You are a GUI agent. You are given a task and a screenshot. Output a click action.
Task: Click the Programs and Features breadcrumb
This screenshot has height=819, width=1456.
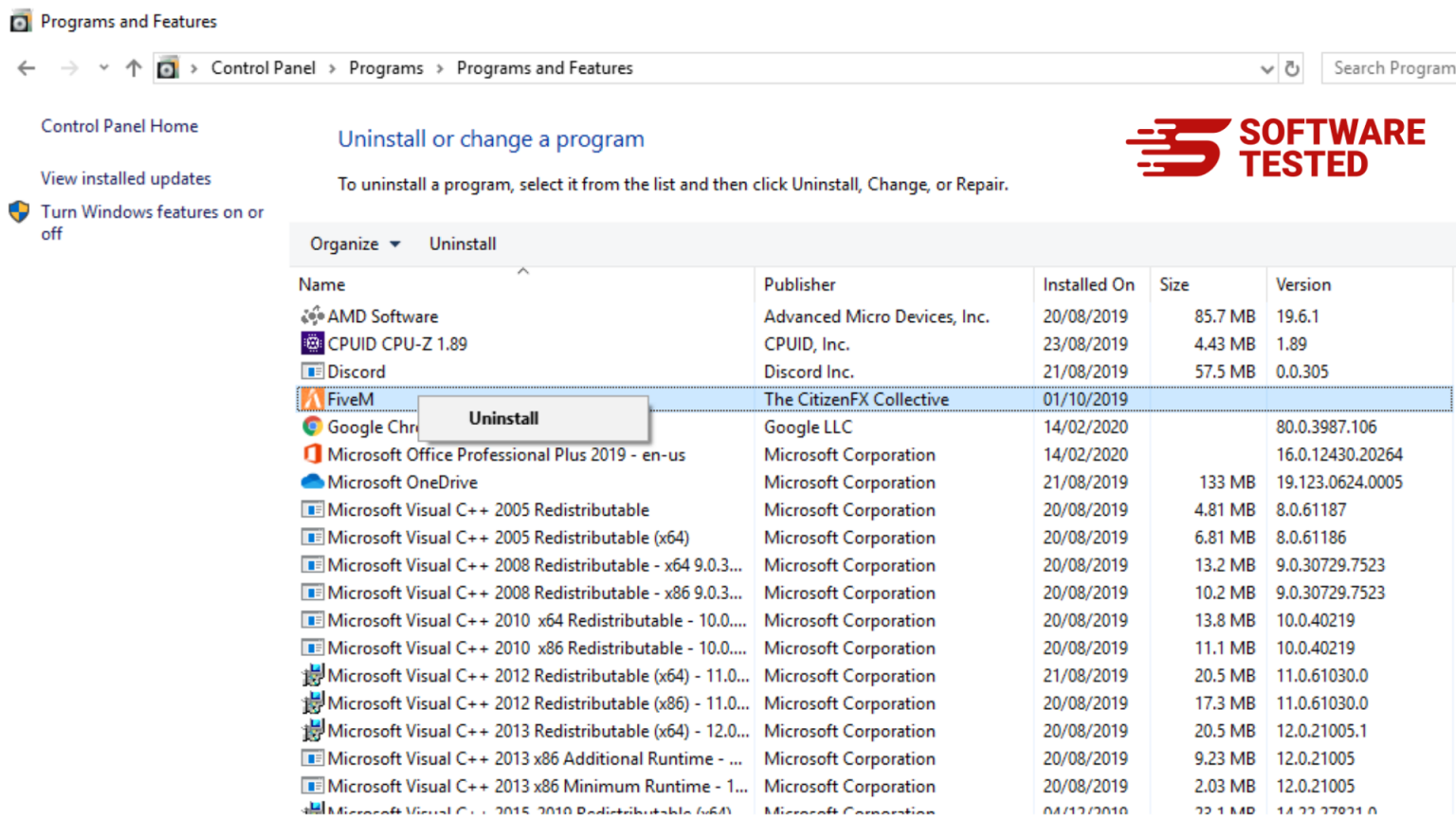point(545,68)
